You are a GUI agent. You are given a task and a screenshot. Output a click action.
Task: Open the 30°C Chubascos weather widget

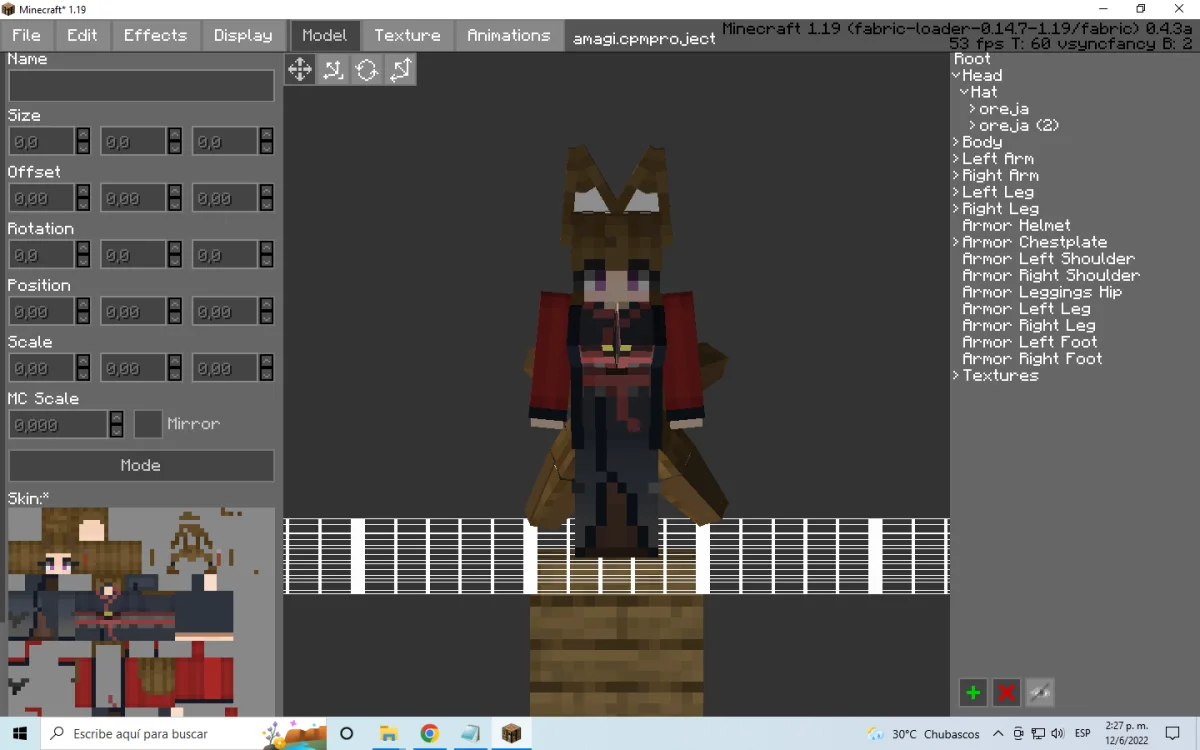[923, 733]
